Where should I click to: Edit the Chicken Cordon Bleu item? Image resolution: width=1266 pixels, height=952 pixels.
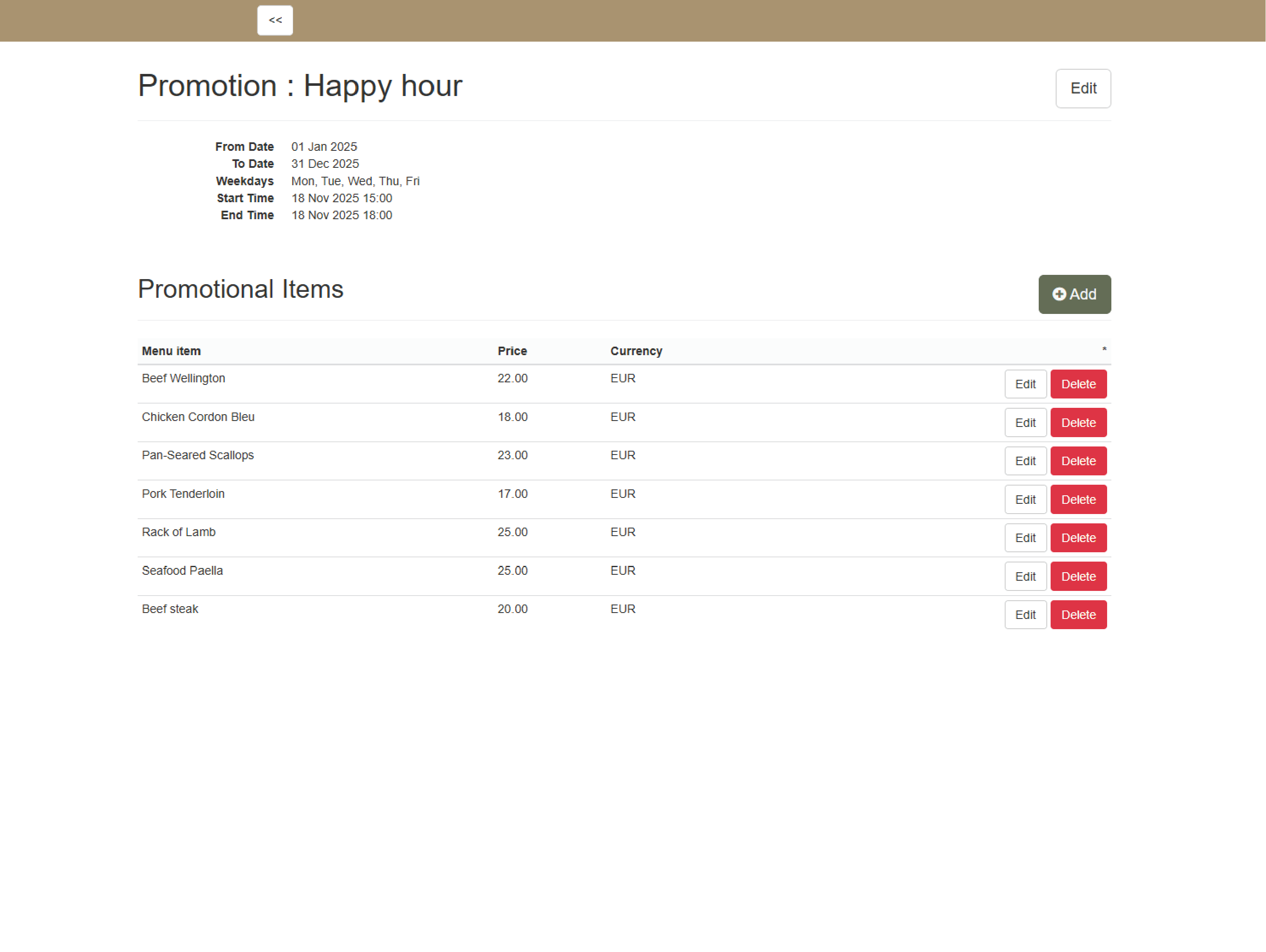(x=1025, y=422)
